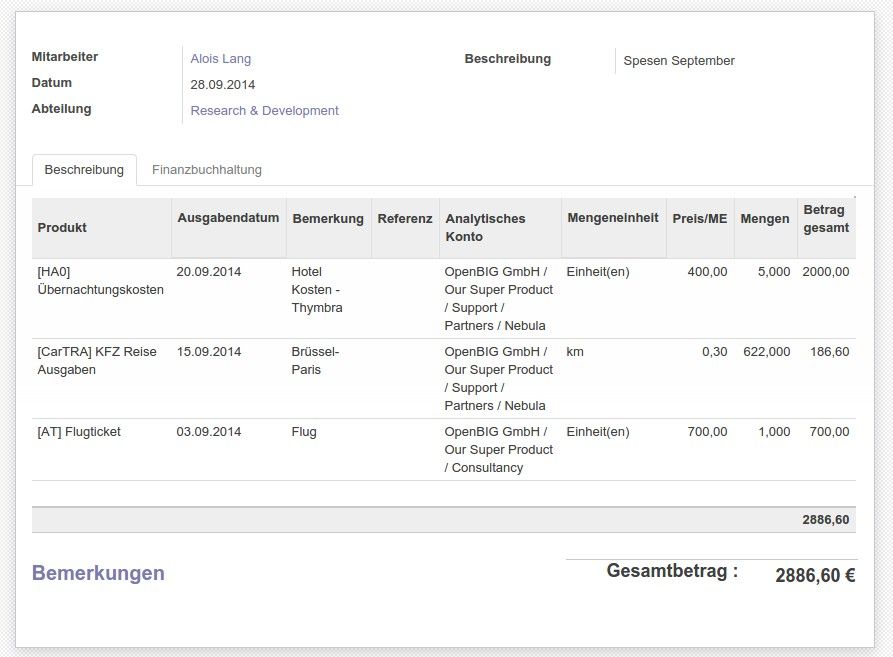The height and width of the screenshot is (657, 893).
Task: Sort by Analytisches Konto column header
Action: (485, 228)
